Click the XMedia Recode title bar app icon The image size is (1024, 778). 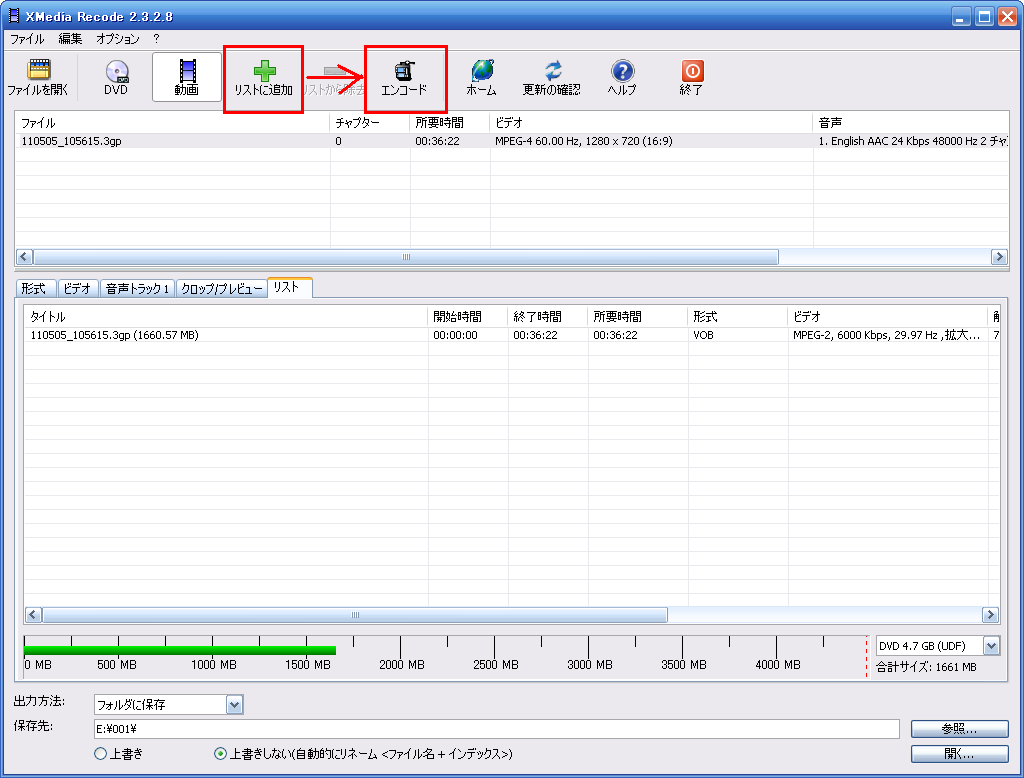pyautogui.click(x=13, y=16)
